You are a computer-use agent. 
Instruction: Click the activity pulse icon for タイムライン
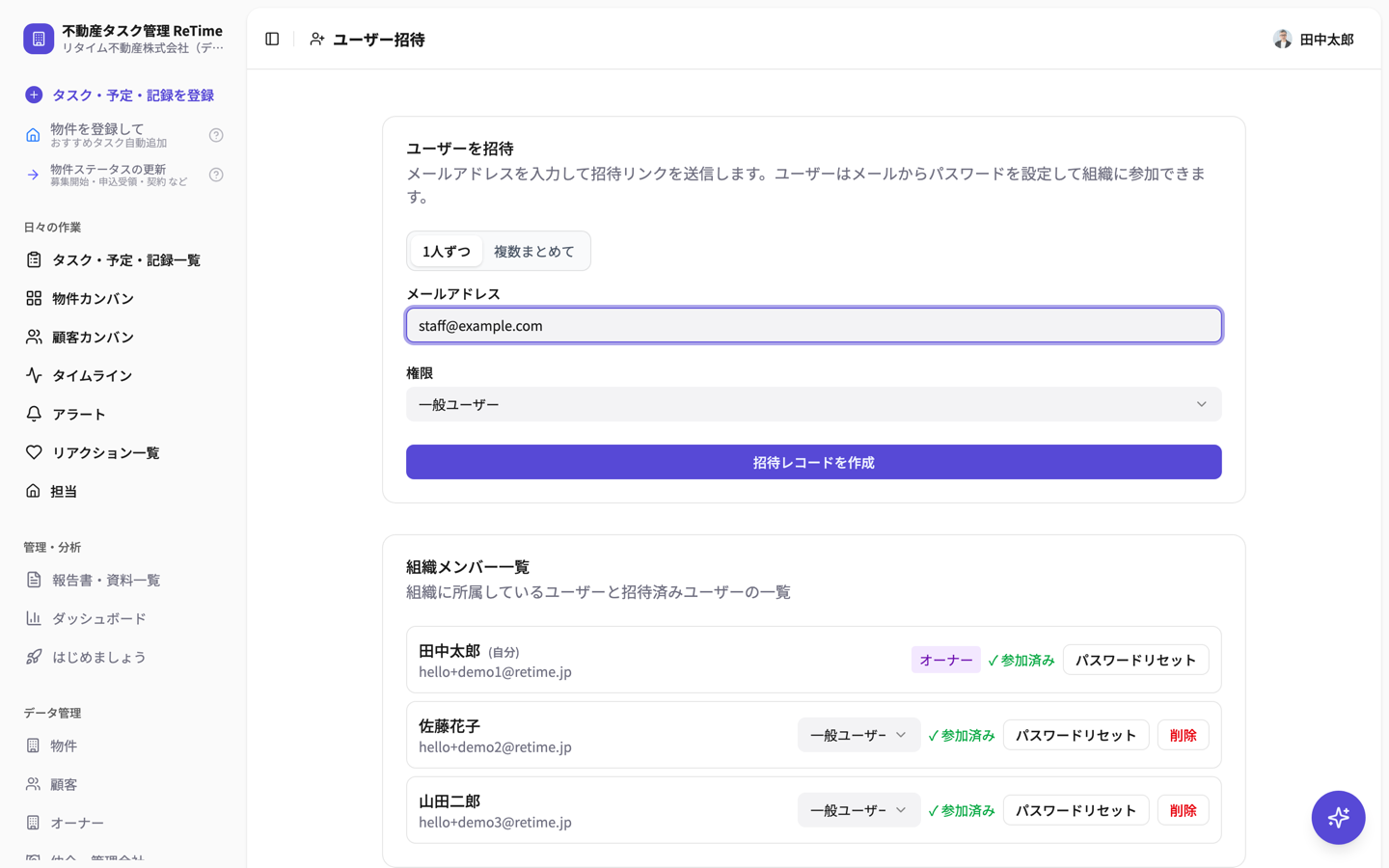pos(34,375)
